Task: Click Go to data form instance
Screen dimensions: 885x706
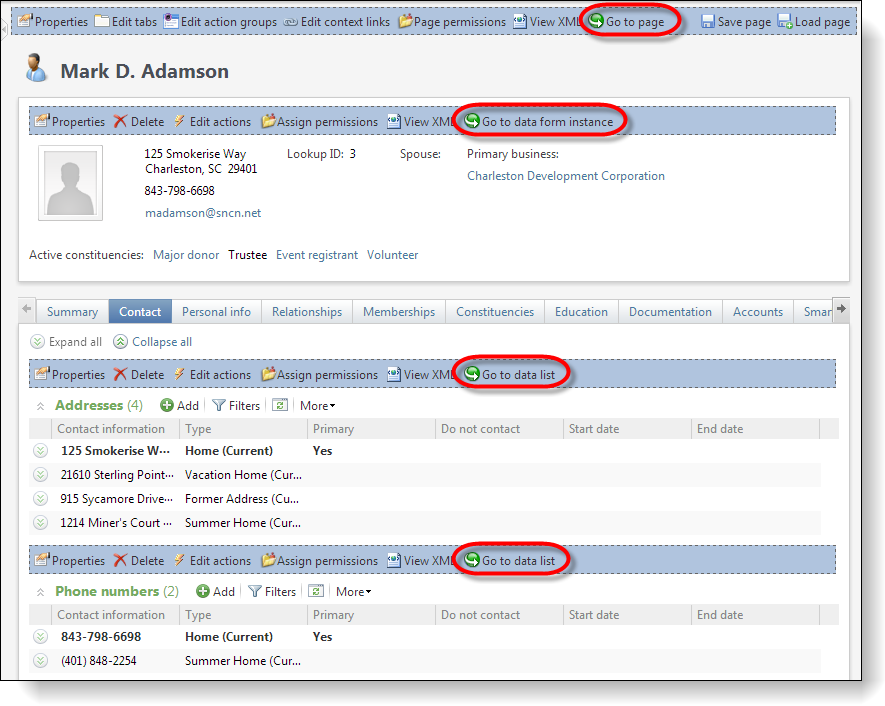Action: click(x=538, y=121)
